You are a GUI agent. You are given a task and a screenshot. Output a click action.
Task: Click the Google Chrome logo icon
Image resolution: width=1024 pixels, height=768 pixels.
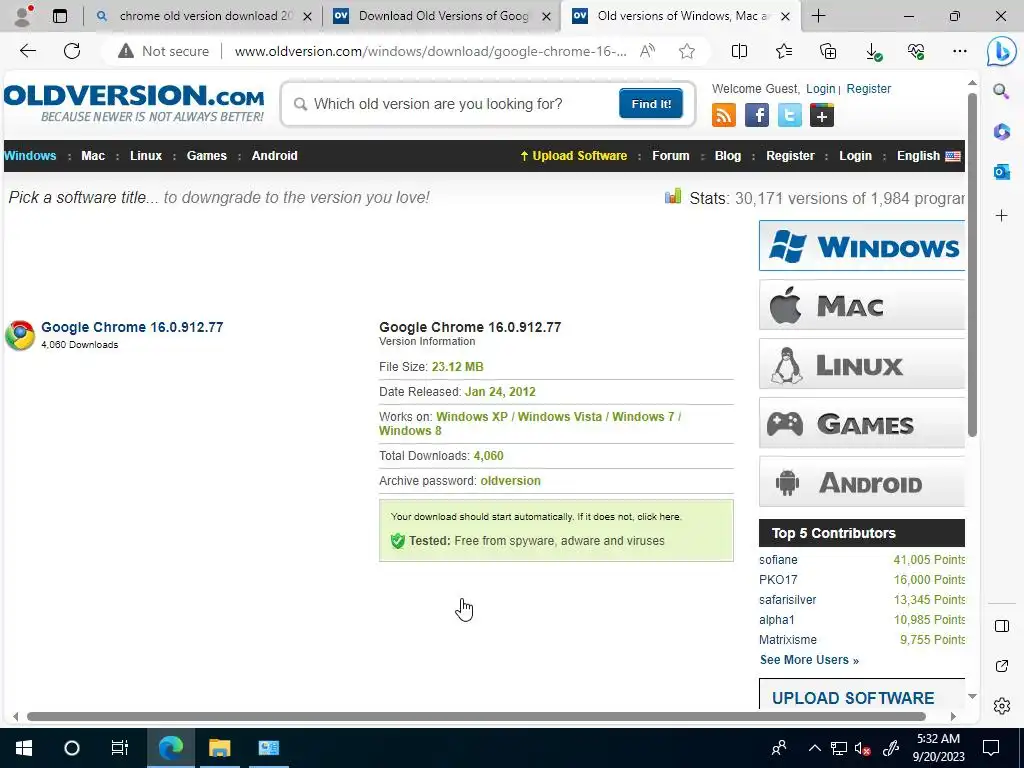point(20,335)
